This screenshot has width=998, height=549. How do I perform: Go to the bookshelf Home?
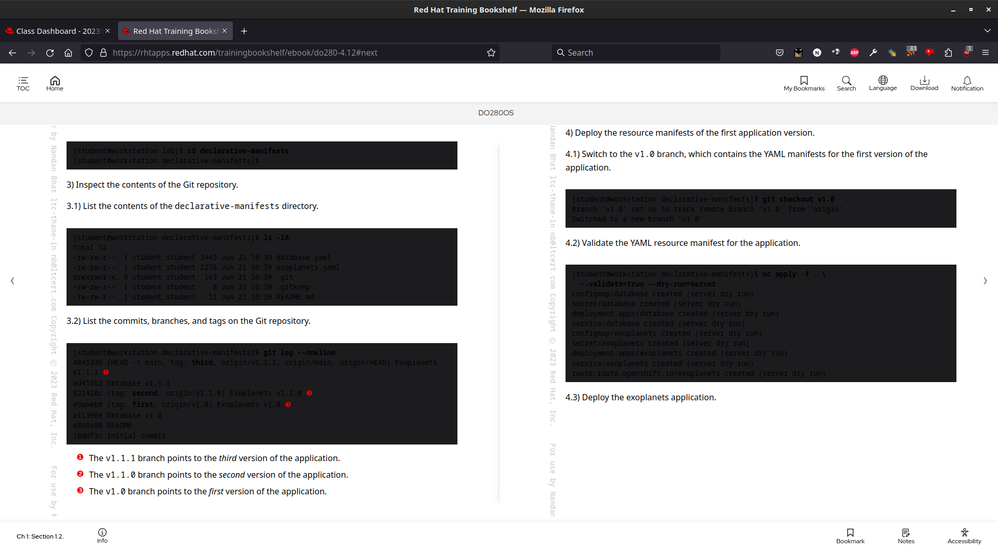(x=55, y=83)
